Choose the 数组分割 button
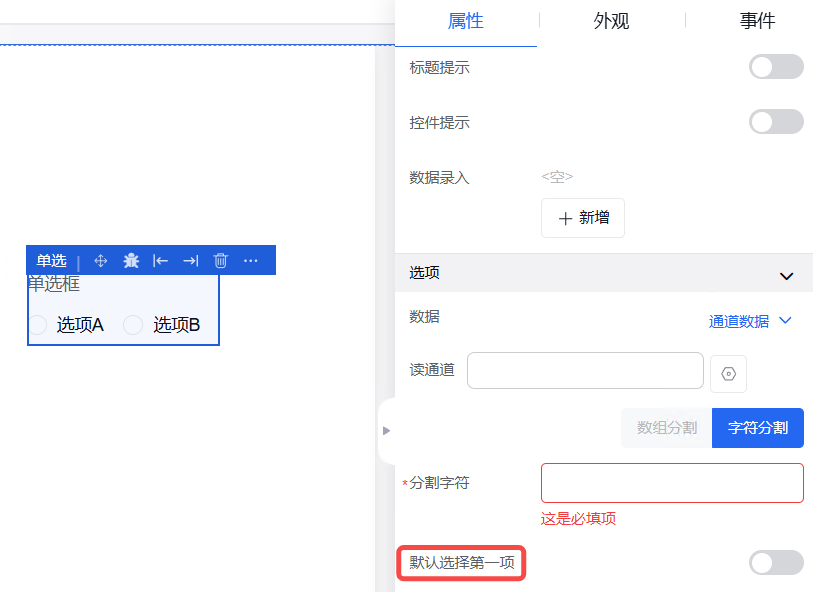Viewport: 813px width, 592px height. [667, 428]
